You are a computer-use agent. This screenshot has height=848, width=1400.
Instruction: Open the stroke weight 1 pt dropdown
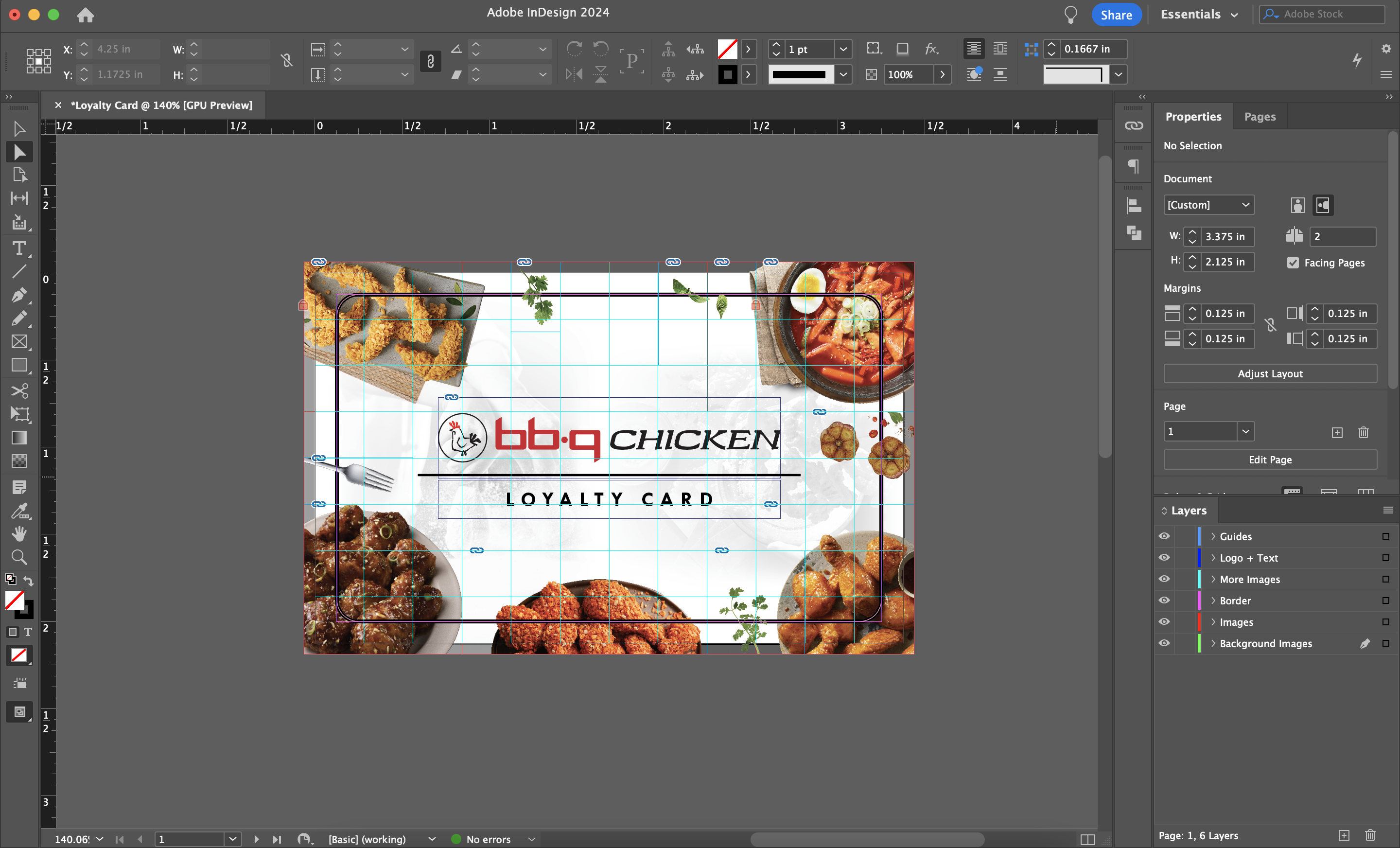point(843,50)
